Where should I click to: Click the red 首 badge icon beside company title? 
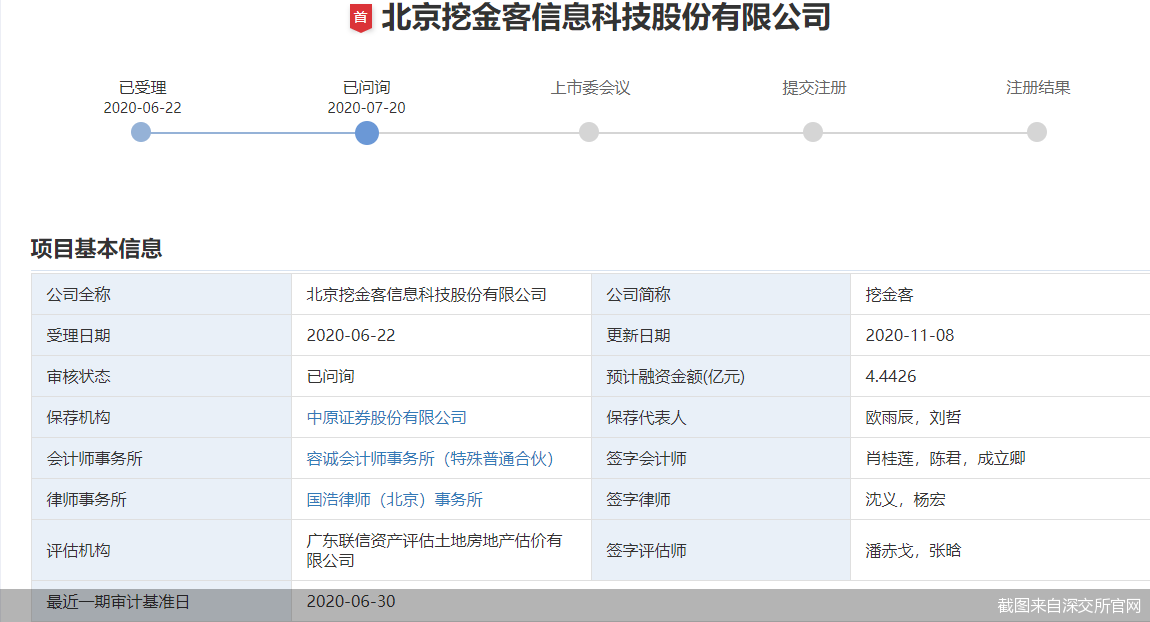(360, 18)
